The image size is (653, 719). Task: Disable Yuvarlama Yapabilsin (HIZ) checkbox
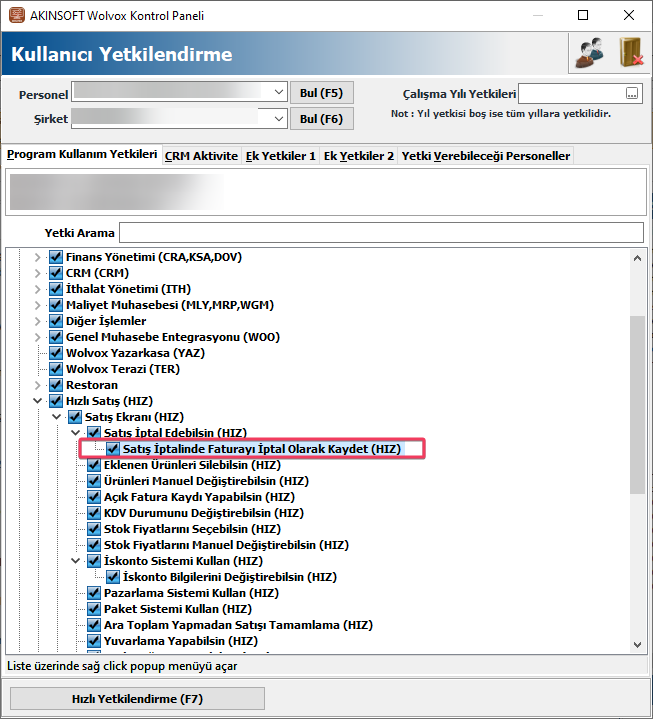point(95,641)
